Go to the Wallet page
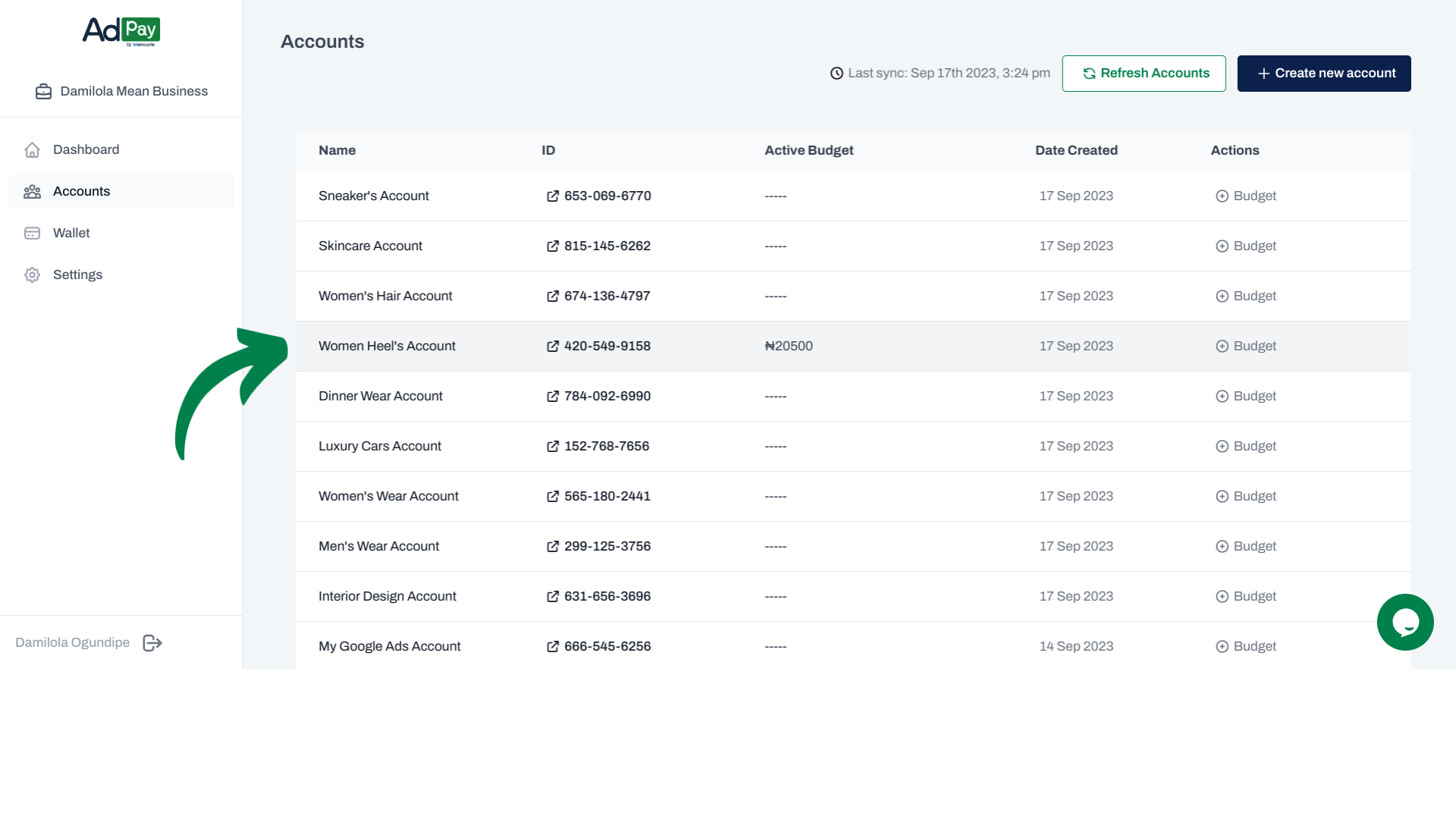The width and height of the screenshot is (1456, 819). [x=71, y=234]
